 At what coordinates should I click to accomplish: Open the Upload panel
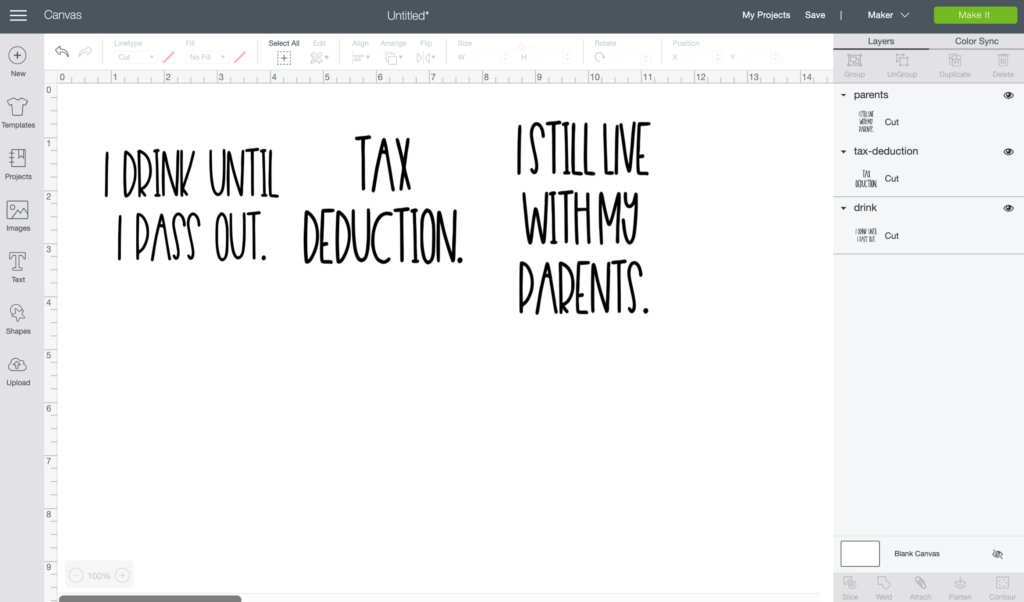18,371
